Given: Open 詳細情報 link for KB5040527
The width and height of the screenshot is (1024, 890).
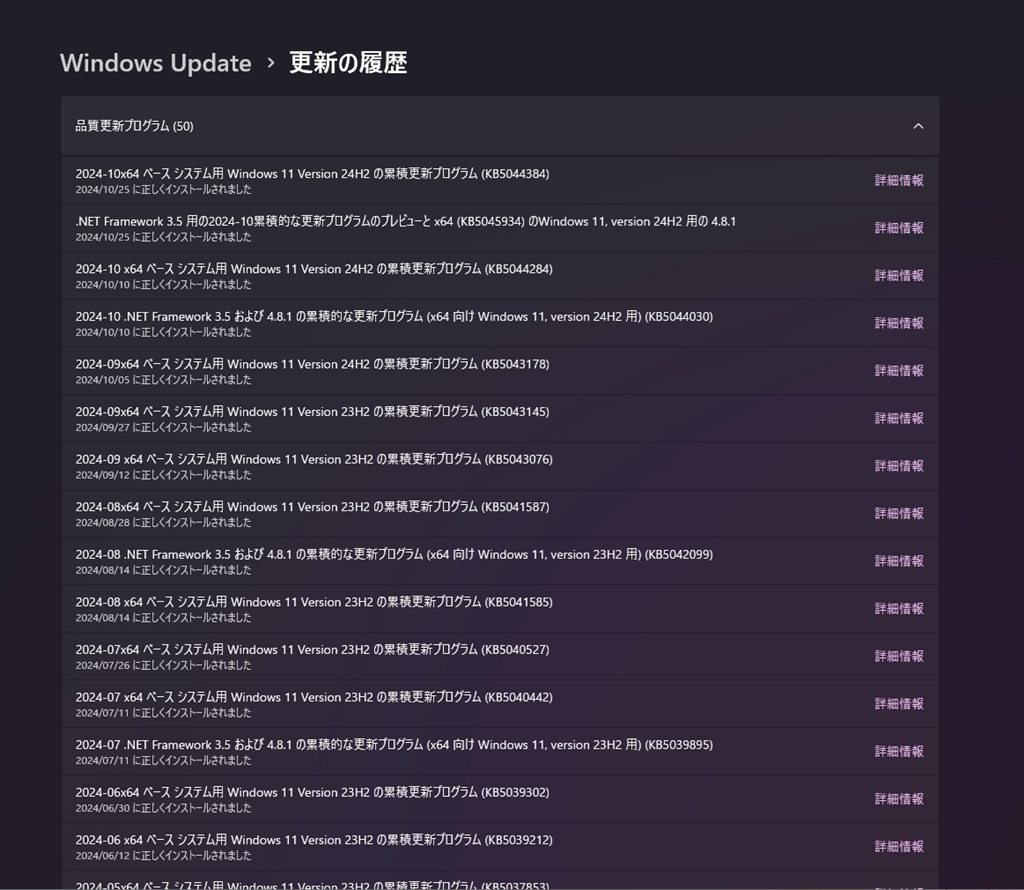Looking at the screenshot, I should (x=898, y=656).
